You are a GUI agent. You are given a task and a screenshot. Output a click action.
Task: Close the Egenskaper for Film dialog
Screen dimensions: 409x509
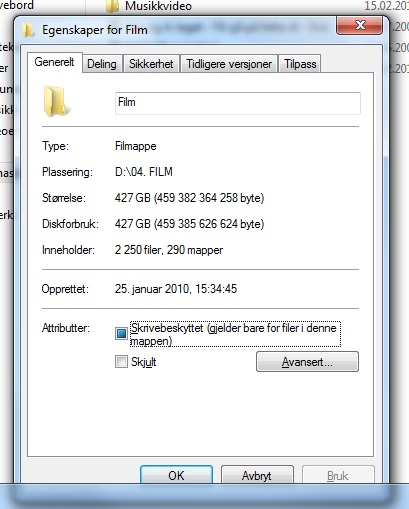tap(359, 25)
